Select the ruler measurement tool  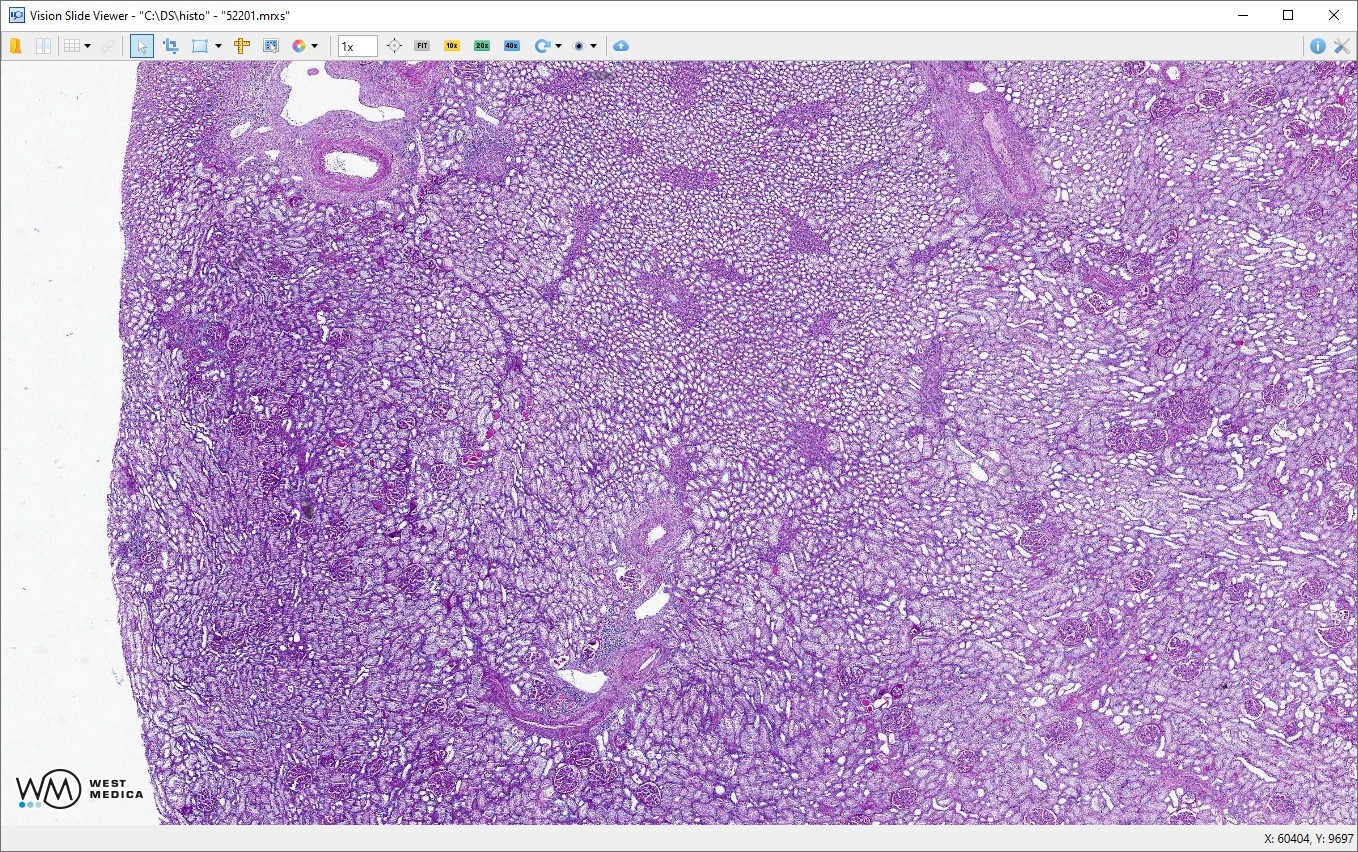[x=242, y=46]
